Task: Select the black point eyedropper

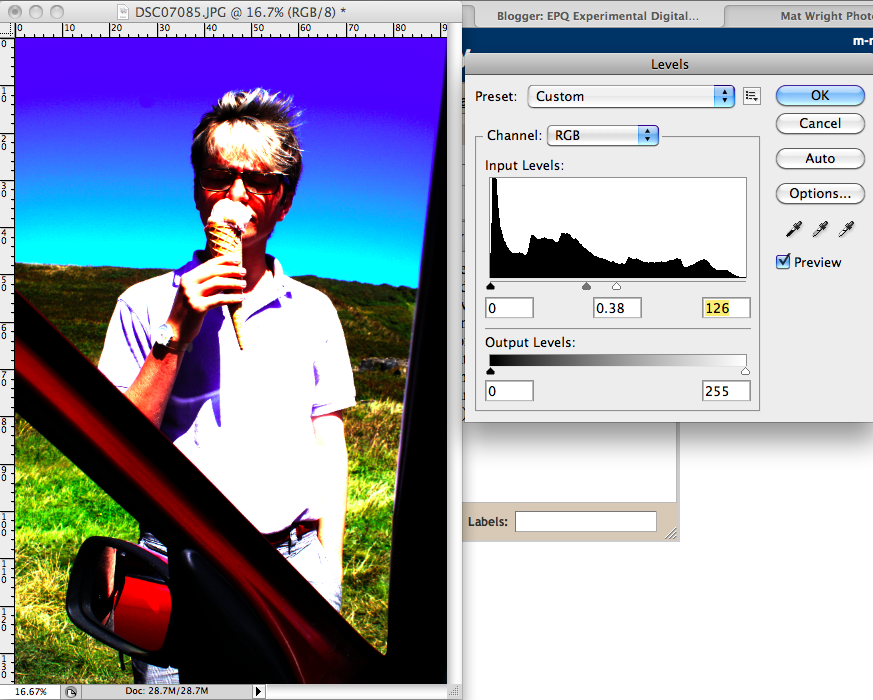Action: 793,229
